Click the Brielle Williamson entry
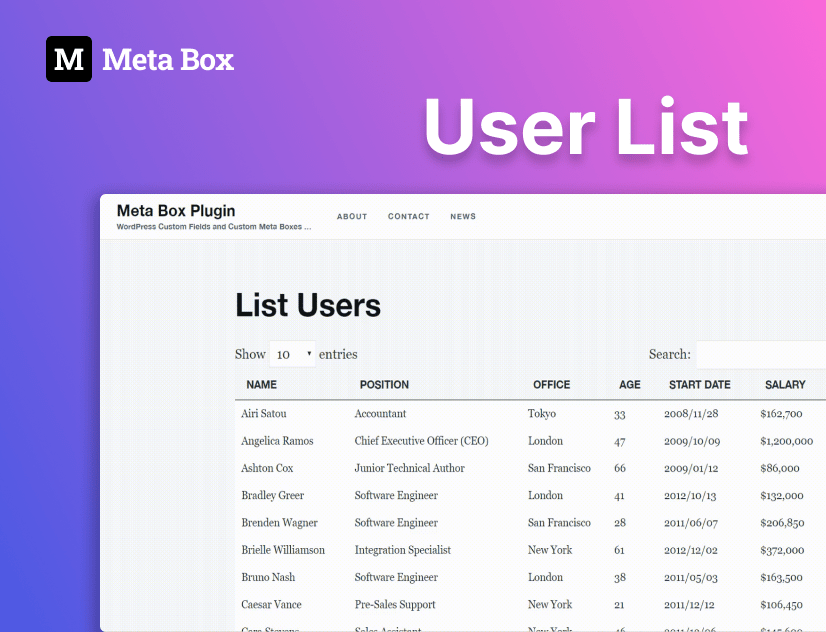The height and width of the screenshot is (632, 826). [282, 549]
